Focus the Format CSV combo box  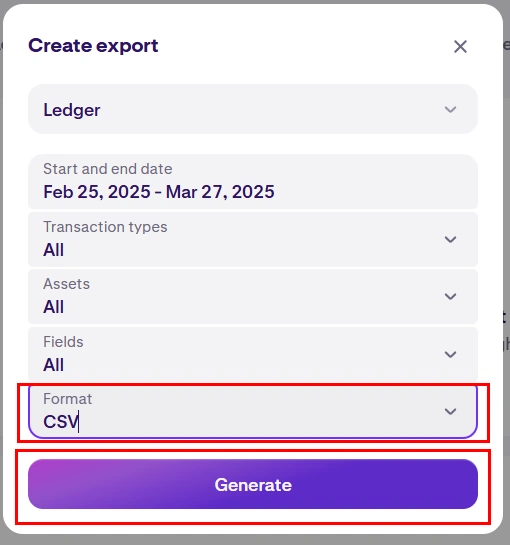point(253,412)
